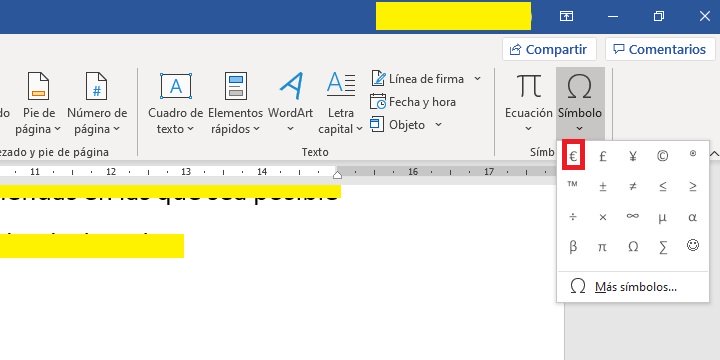Insert the not-equal sign symbol
The height and width of the screenshot is (360, 720).
(x=633, y=186)
